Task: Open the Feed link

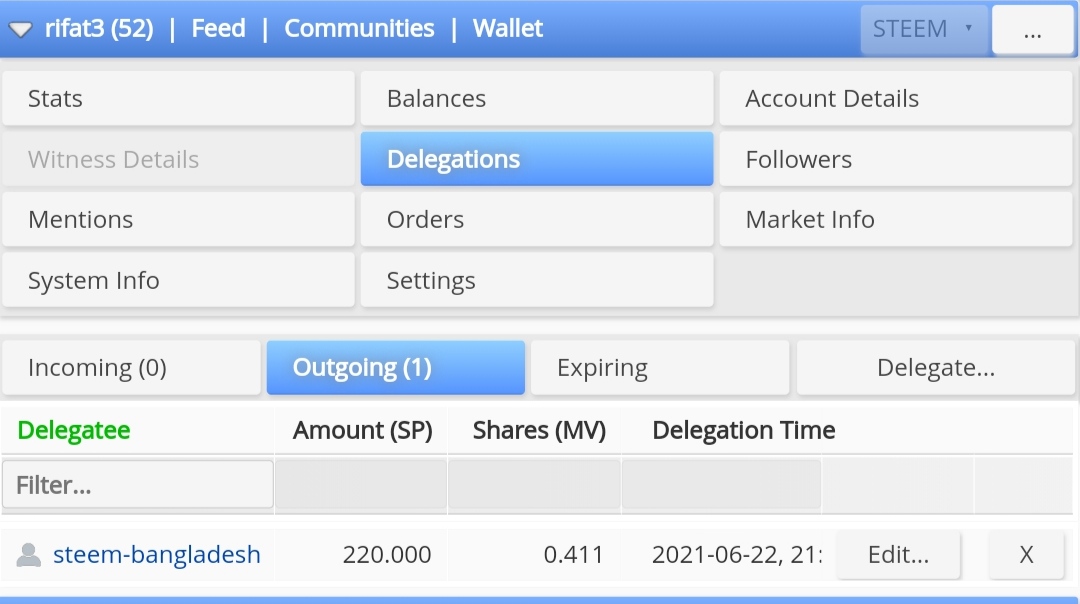Action: point(218,28)
